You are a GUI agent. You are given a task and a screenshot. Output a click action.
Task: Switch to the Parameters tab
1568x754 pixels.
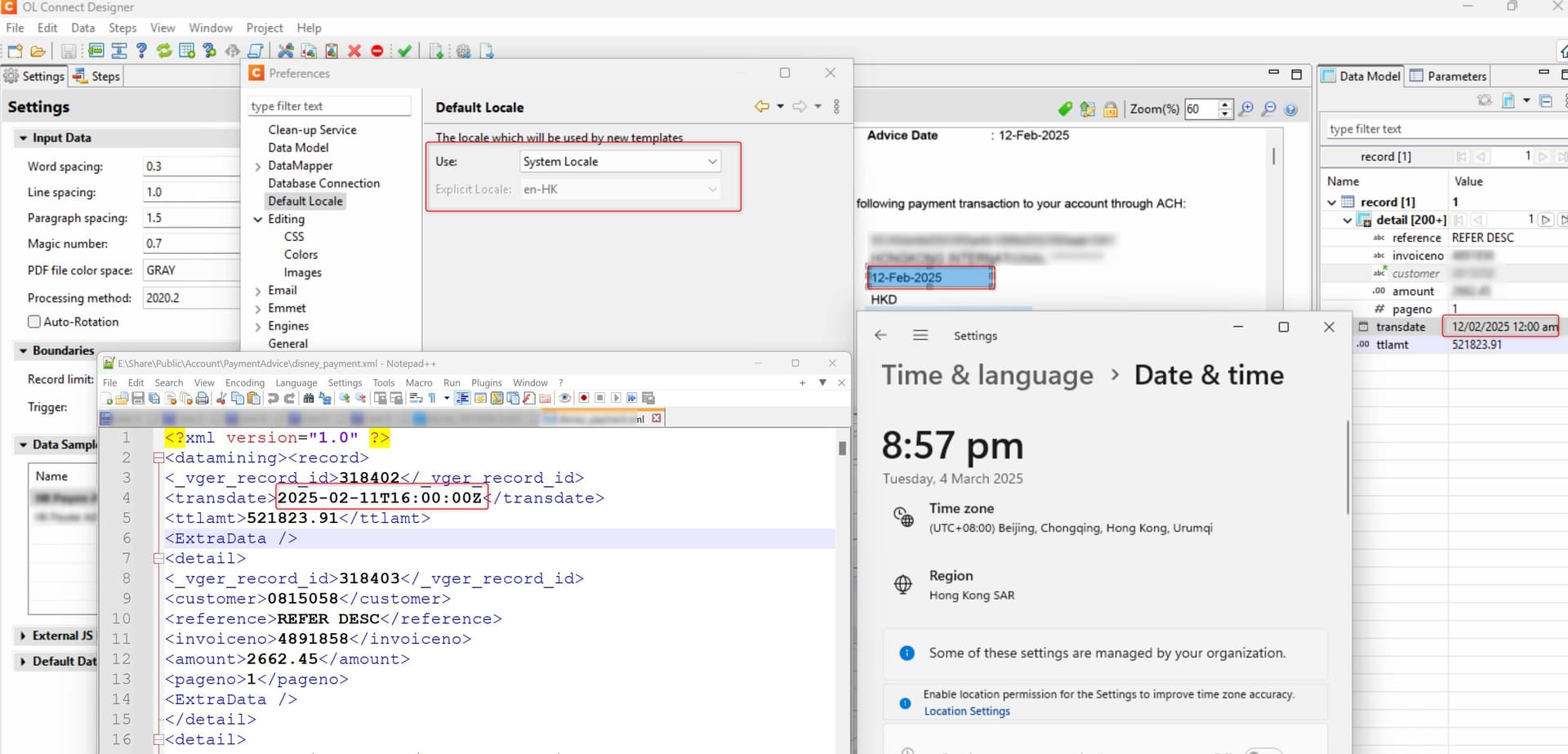click(1447, 76)
